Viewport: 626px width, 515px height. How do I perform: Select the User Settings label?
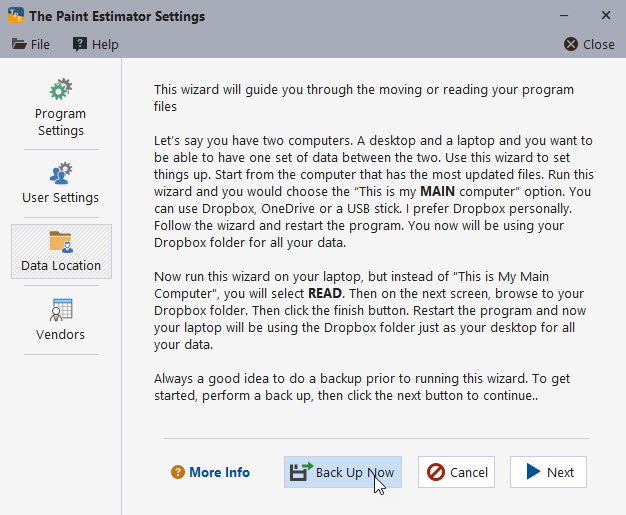click(61, 197)
